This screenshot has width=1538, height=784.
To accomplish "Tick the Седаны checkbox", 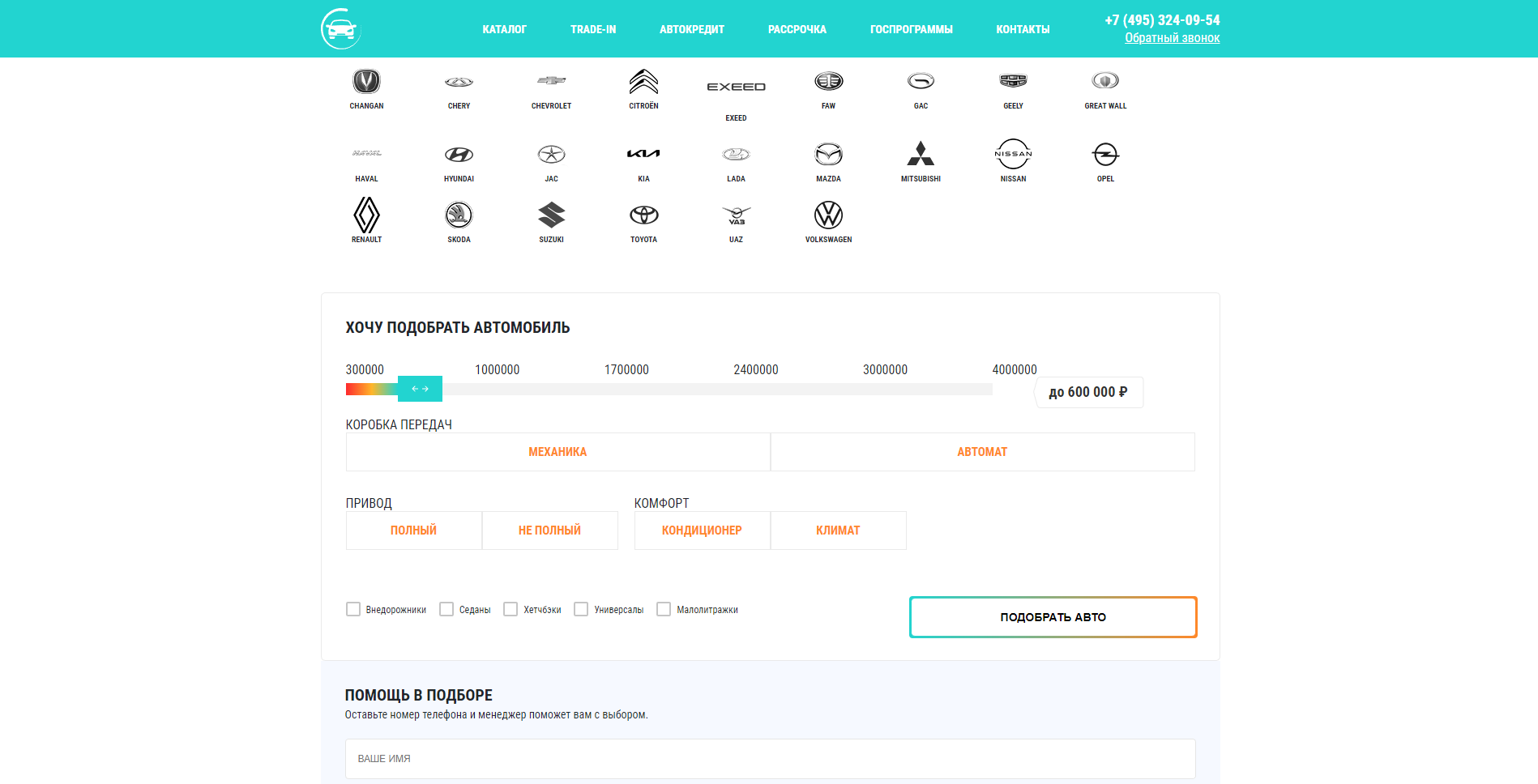I will (x=446, y=609).
